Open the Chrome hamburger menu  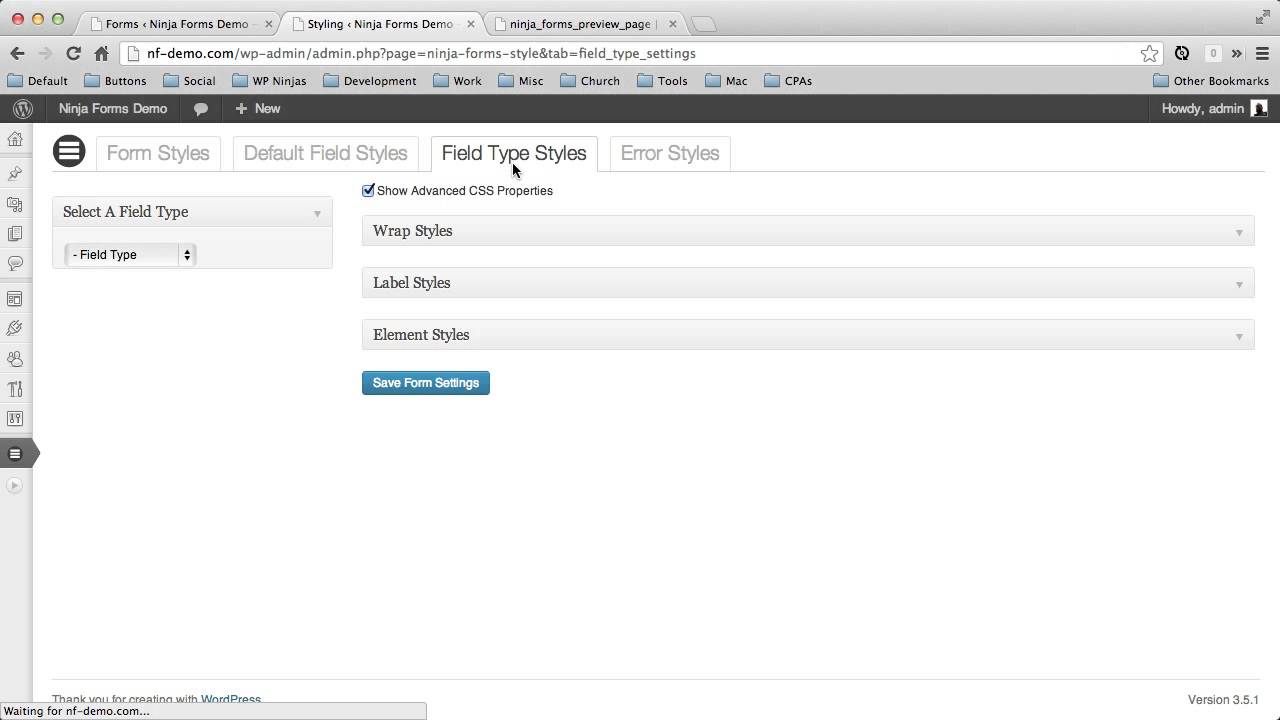pyautogui.click(x=1262, y=54)
